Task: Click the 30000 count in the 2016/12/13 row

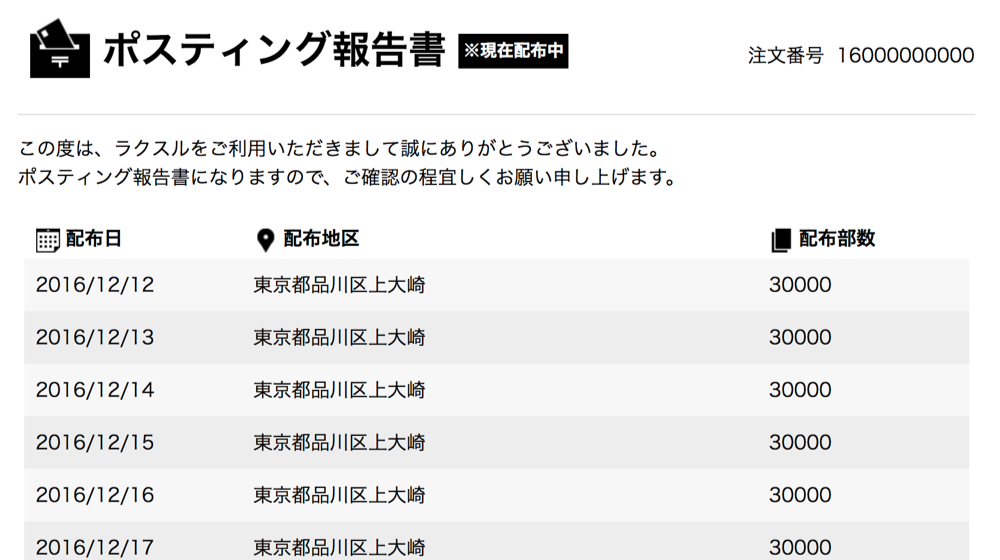Action: 800,338
